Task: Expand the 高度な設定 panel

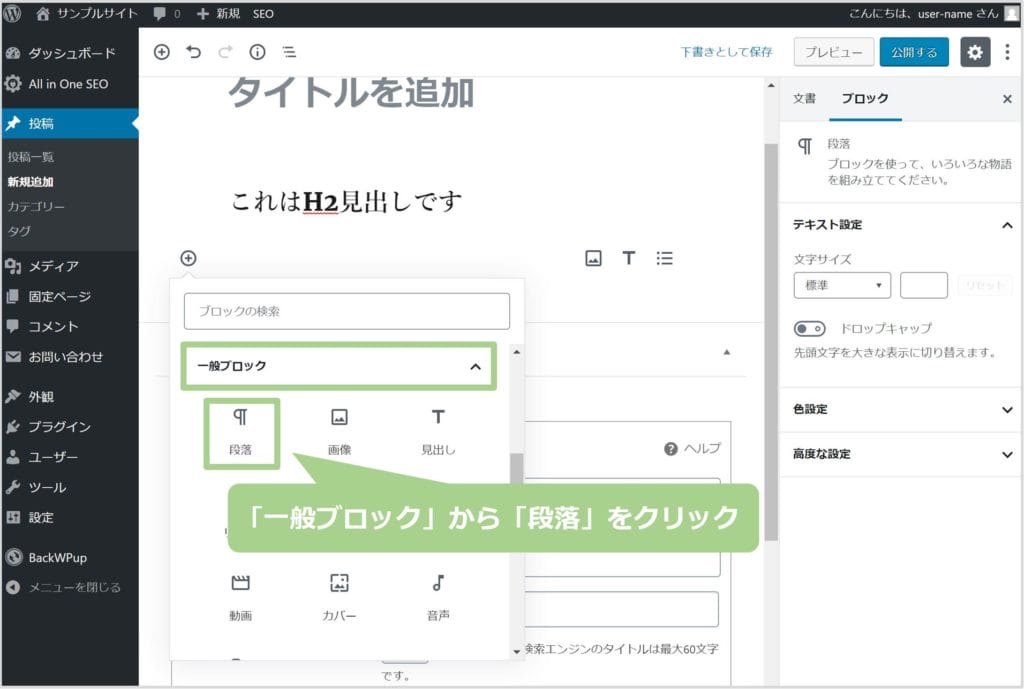Action: click(x=901, y=454)
